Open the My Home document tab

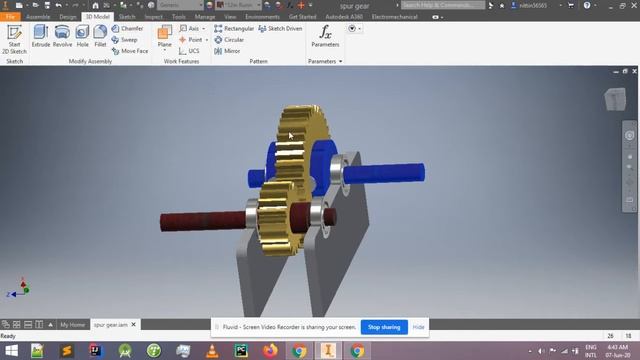[x=73, y=325]
